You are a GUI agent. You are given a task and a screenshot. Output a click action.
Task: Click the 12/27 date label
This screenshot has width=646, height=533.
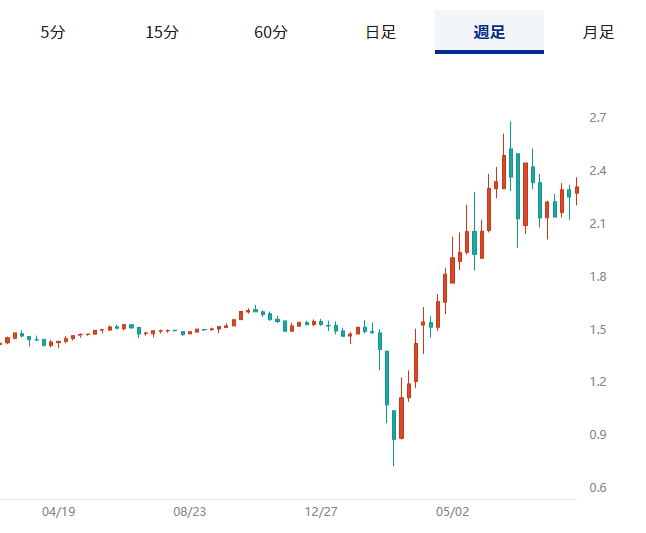[x=321, y=512]
